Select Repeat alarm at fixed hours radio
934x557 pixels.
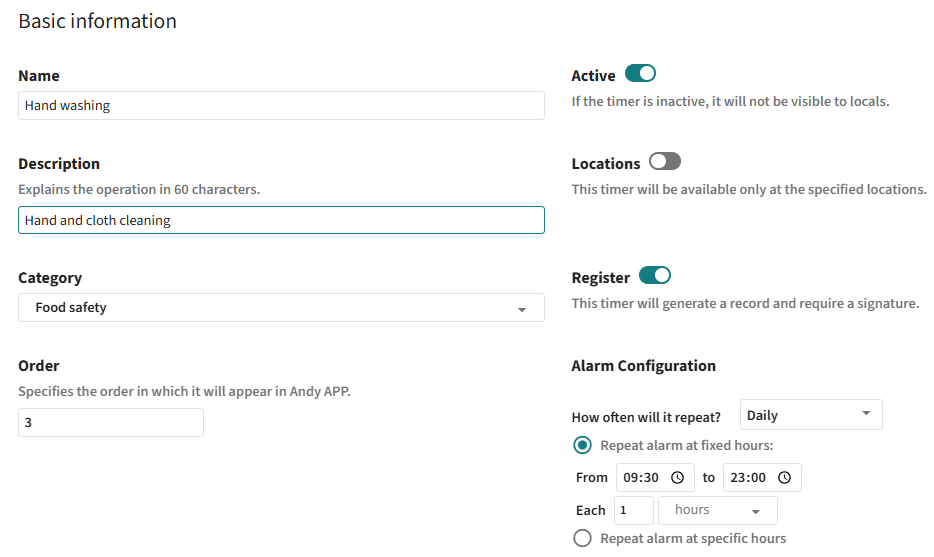tap(582, 445)
